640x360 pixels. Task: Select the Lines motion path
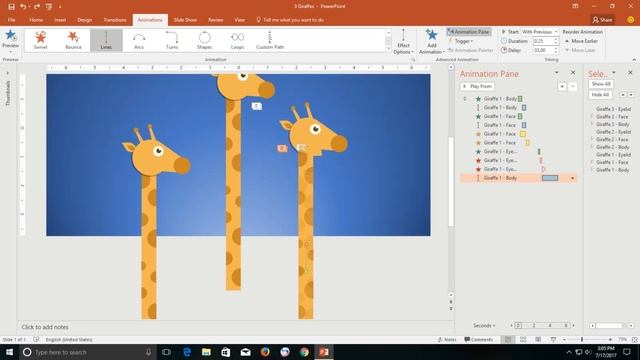[106, 40]
